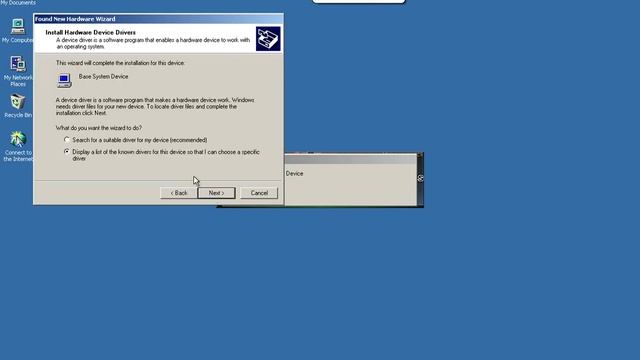Click the Found New Hardware Wizard title bar
This screenshot has height=360, width=640.
pyautogui.click(x=158, y=19)
